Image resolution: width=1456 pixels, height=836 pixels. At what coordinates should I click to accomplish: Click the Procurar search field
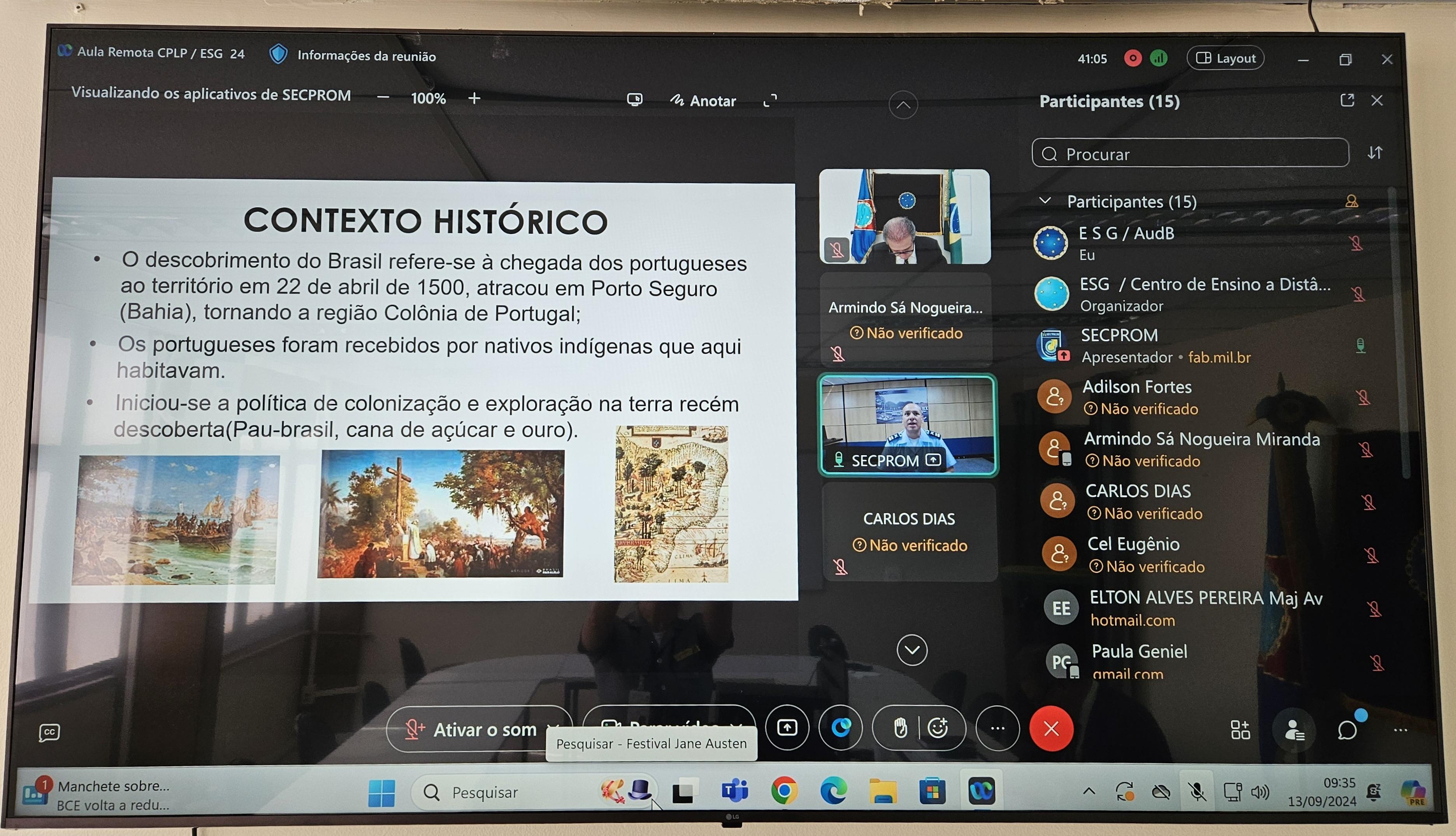(x=1189, y=153)
